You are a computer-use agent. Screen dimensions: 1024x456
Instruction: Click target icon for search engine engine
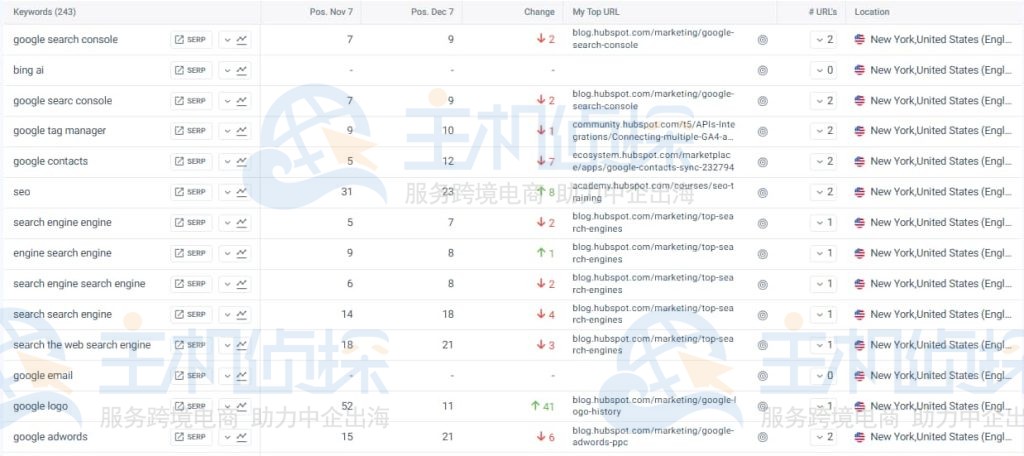(762, 223)
